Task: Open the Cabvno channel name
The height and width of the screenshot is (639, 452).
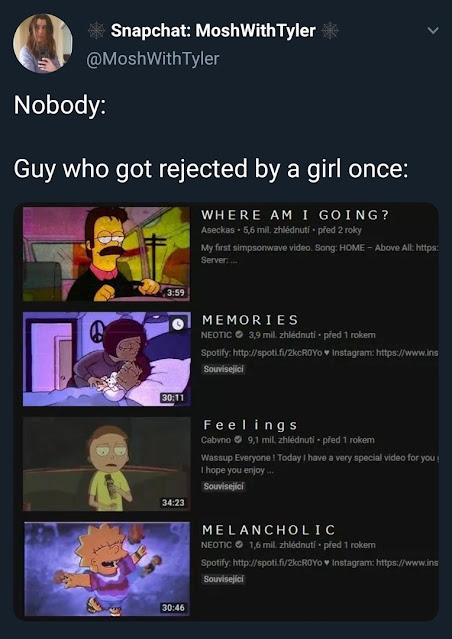Action: tap(216, 440)
